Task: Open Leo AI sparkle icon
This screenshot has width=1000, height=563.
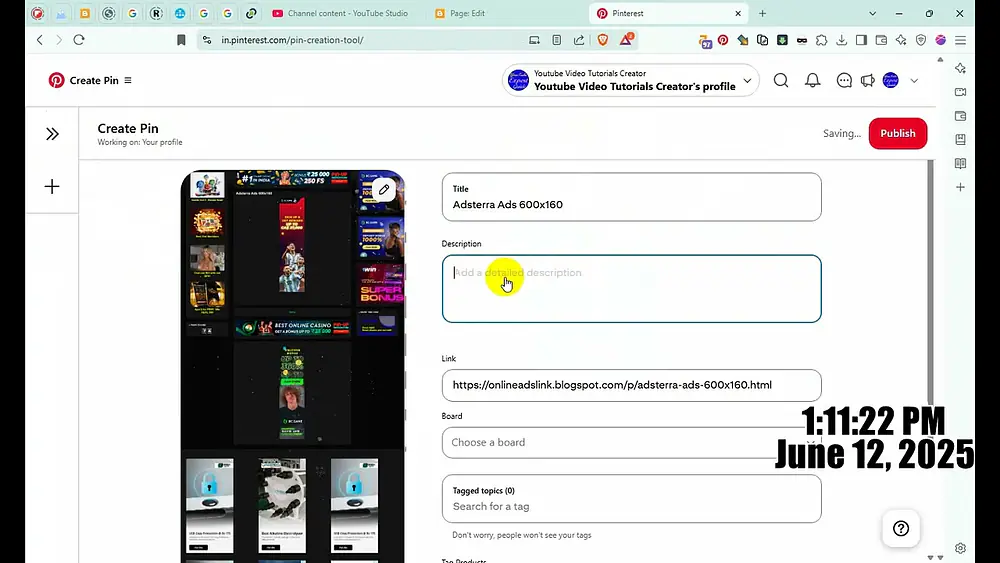Action: 901,40
